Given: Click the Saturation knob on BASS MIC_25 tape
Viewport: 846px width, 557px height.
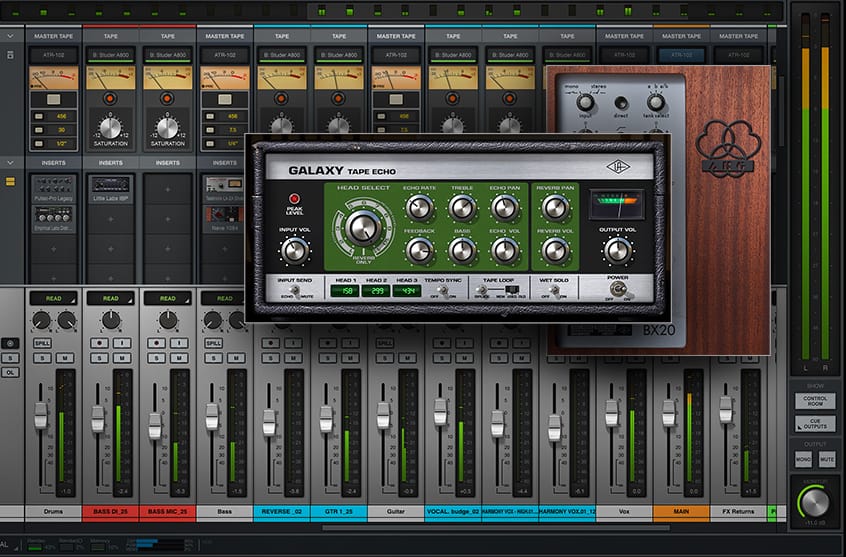Looking at the screenshot, I should click(168, 128).
